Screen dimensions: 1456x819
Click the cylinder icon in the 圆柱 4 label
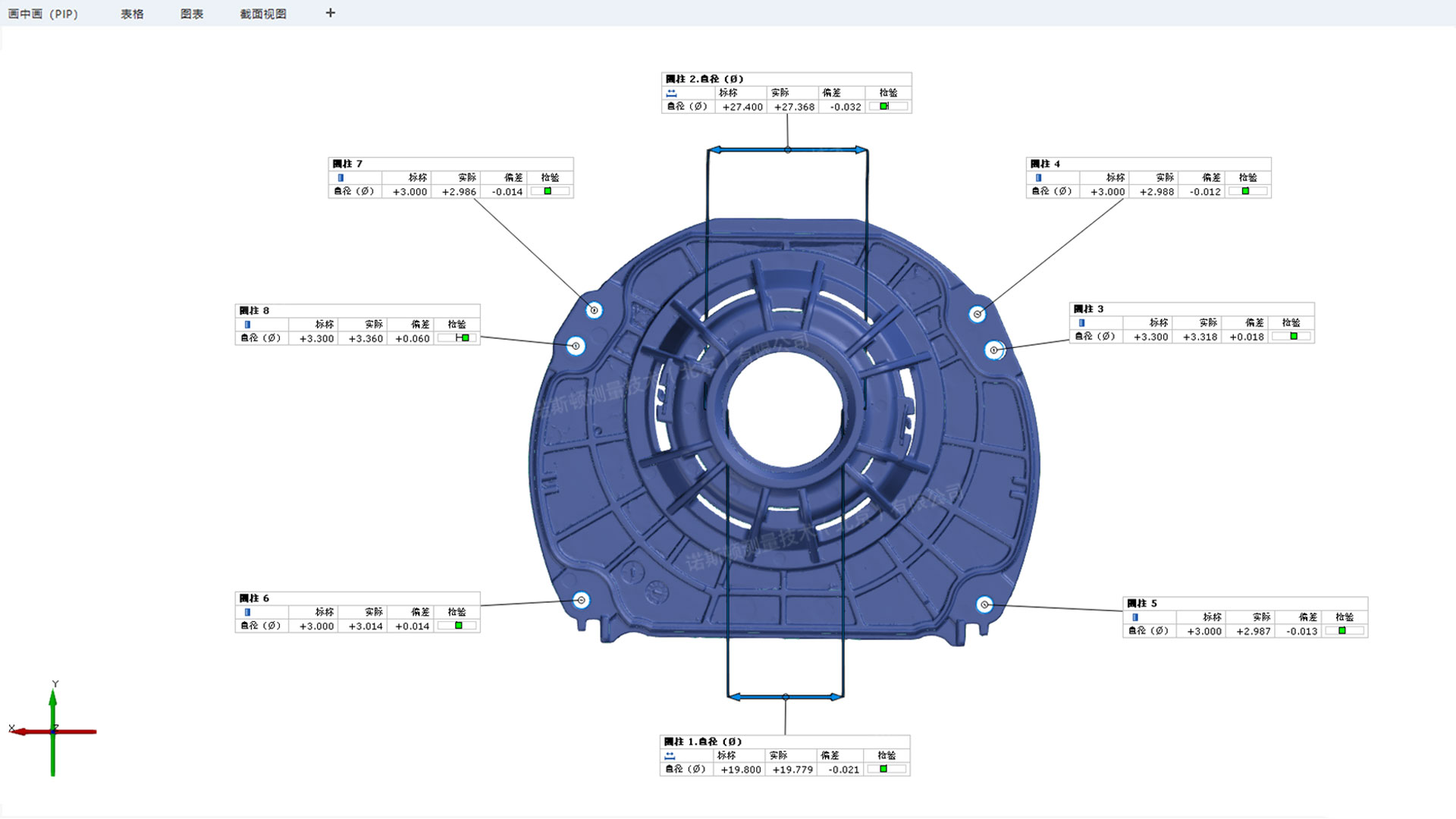1039,177
